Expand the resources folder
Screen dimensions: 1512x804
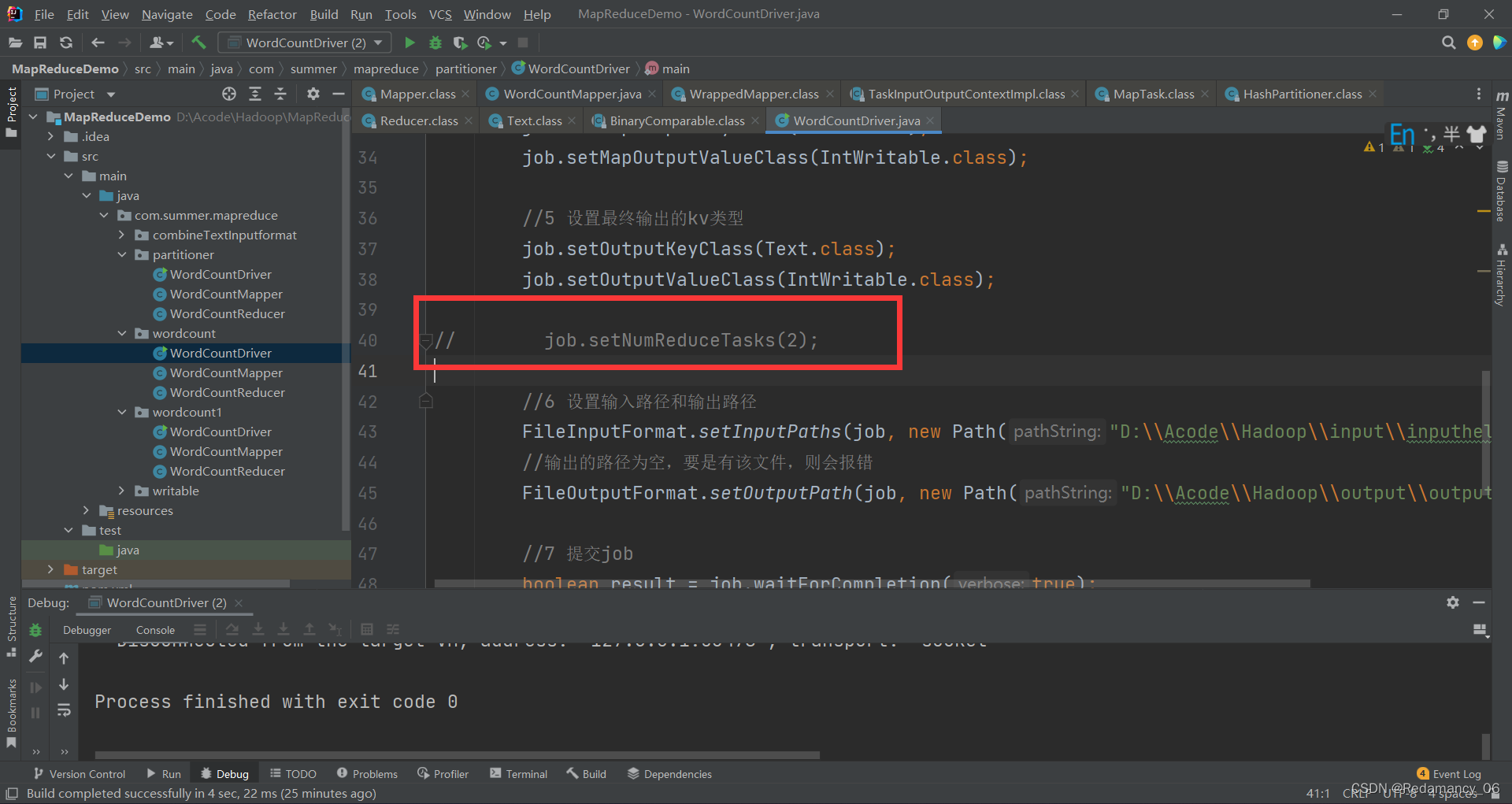(86, 510)
